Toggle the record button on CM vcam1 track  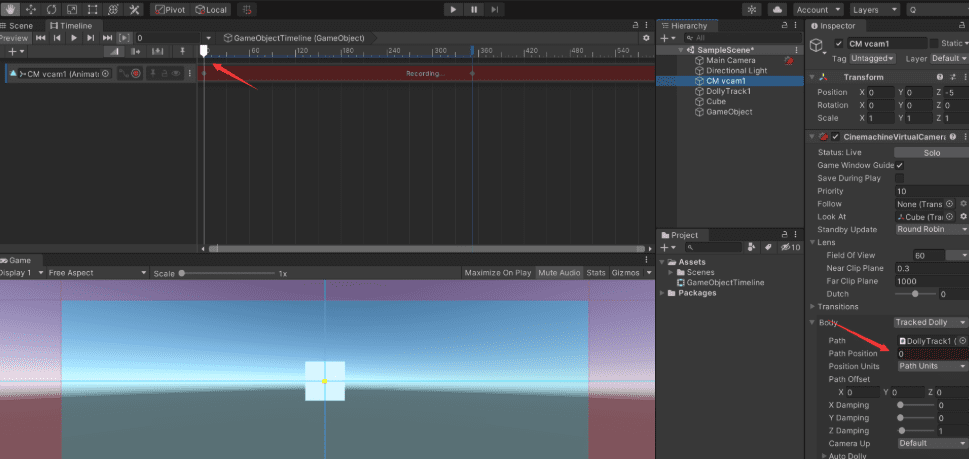134,73
